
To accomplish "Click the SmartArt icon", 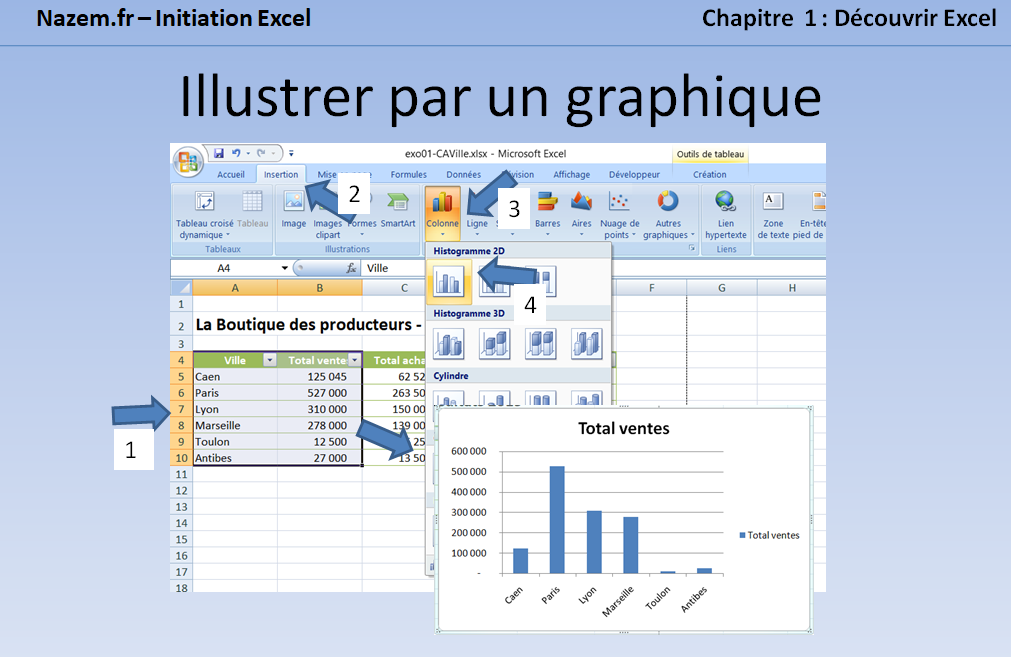I will click(397, 211).
